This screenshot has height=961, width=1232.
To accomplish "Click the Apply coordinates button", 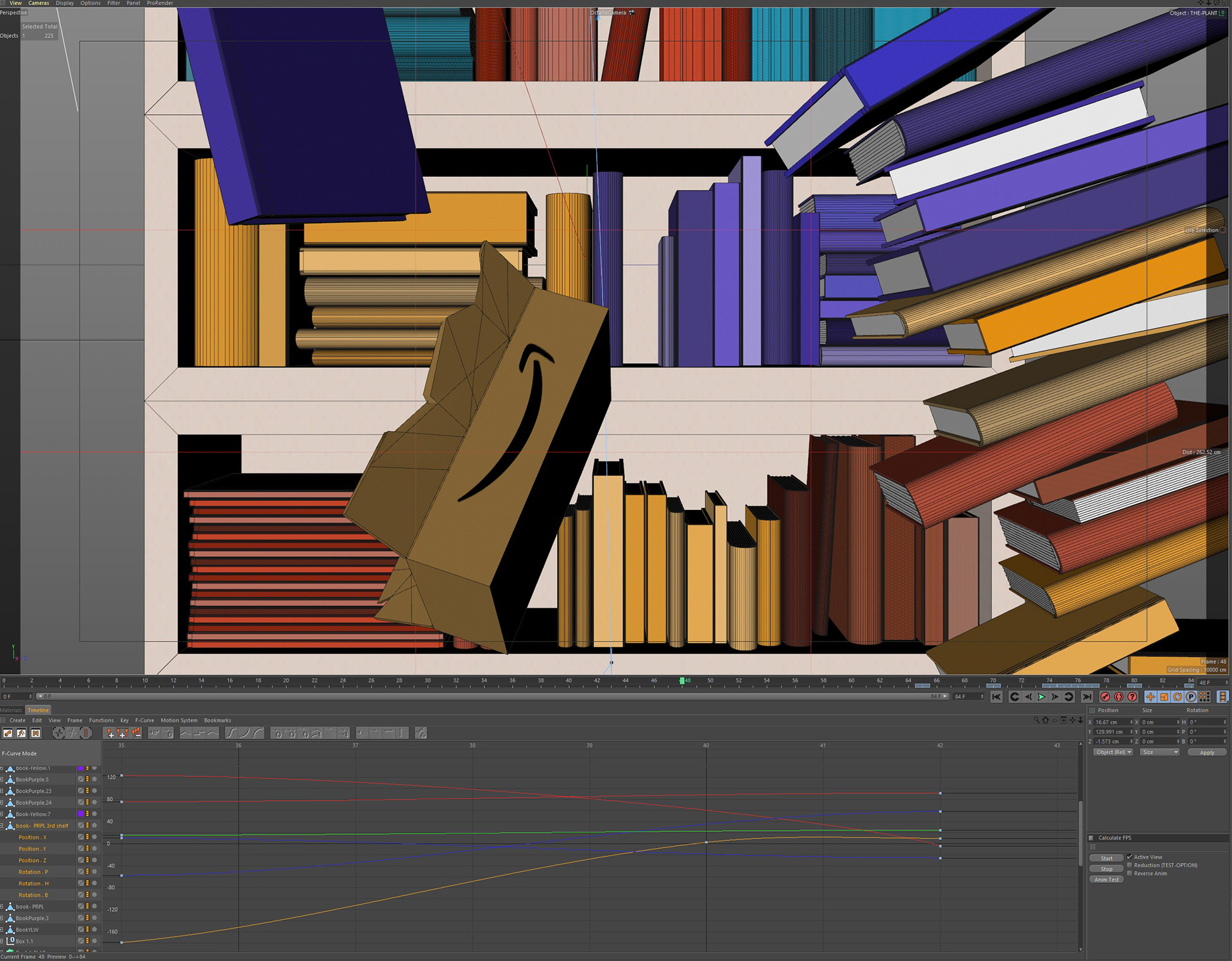I will tap(1207, 753).
